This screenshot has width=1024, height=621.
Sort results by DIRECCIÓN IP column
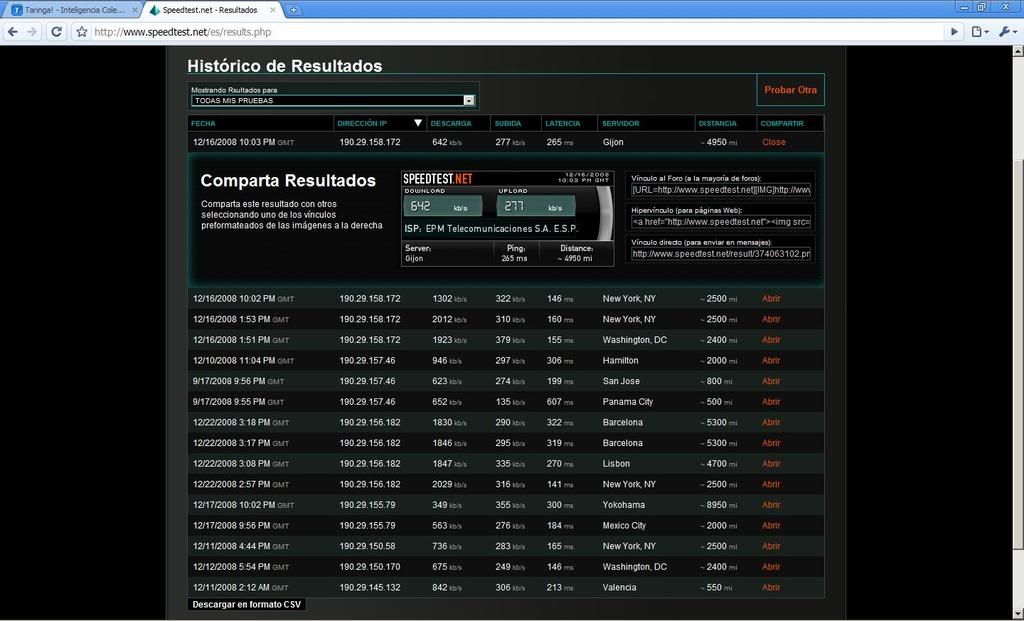[362, 123]
